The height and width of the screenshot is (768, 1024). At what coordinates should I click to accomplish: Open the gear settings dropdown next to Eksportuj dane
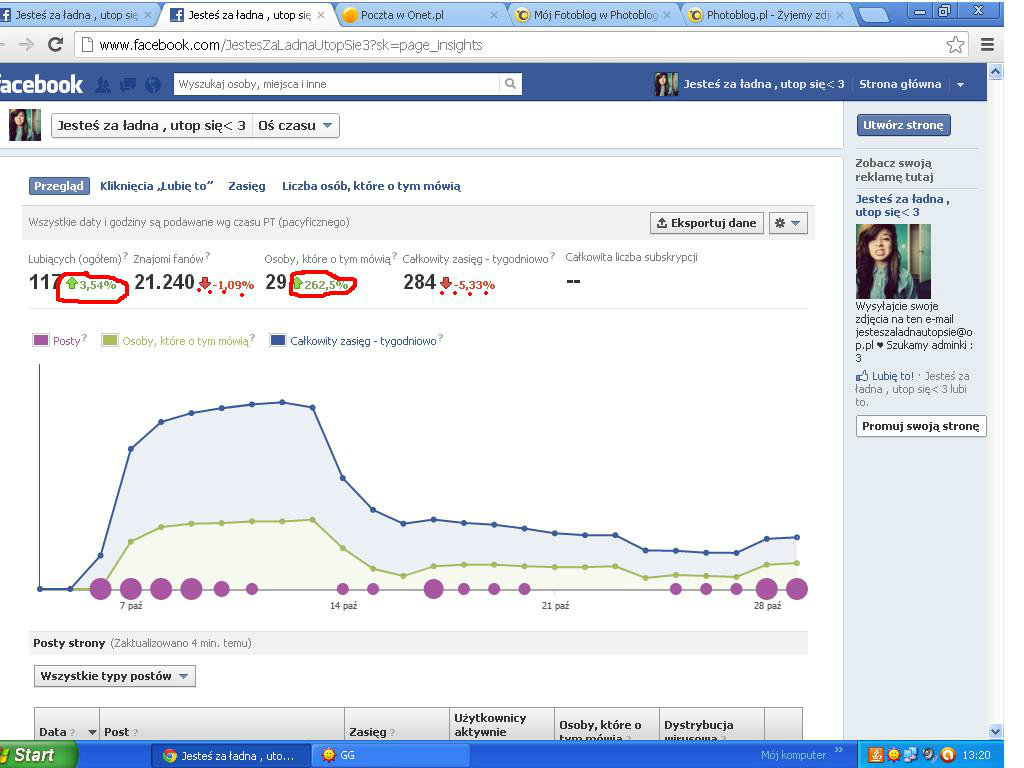click(788, 223)
